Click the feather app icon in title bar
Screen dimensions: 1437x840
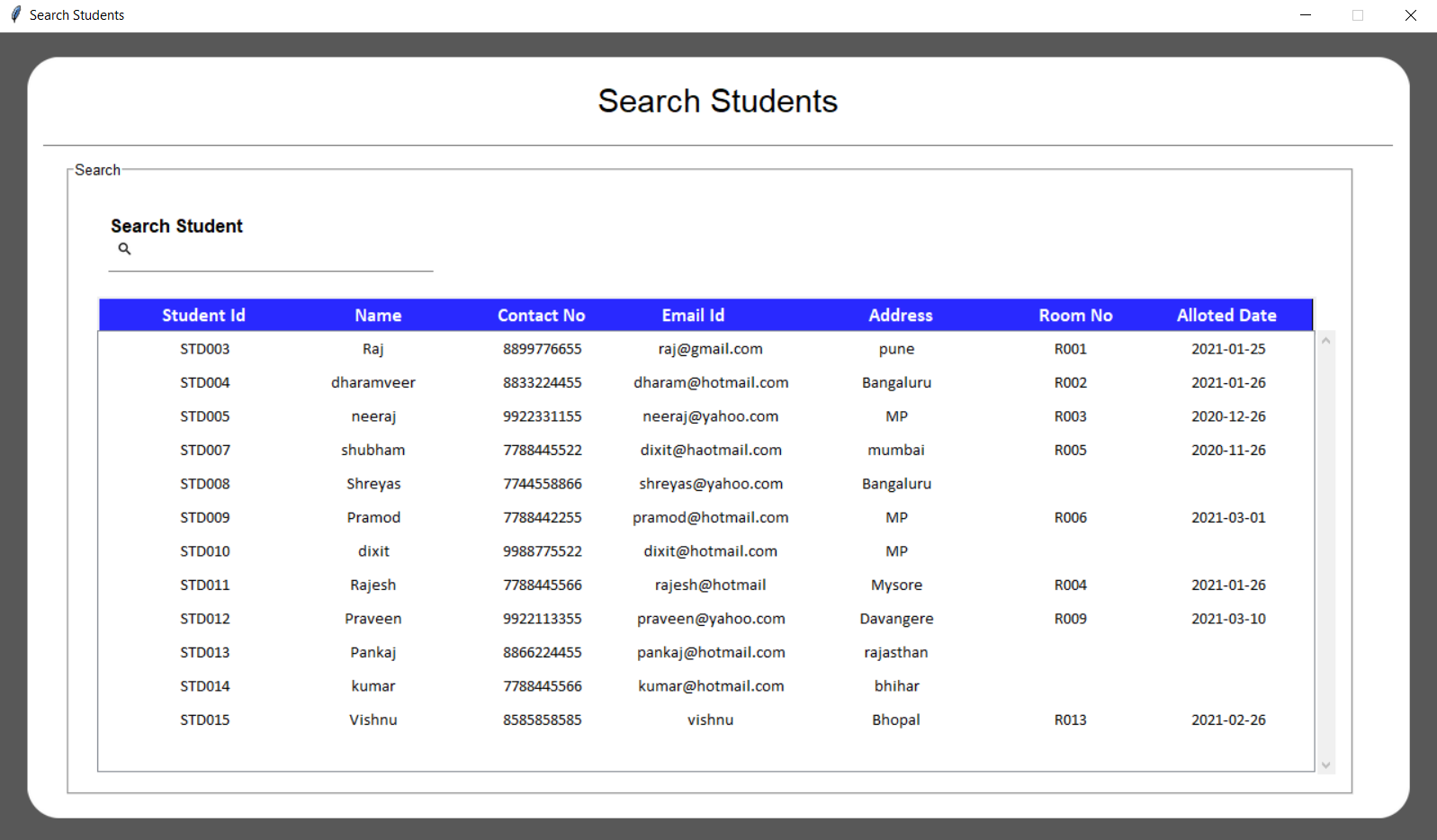[15, 15]
